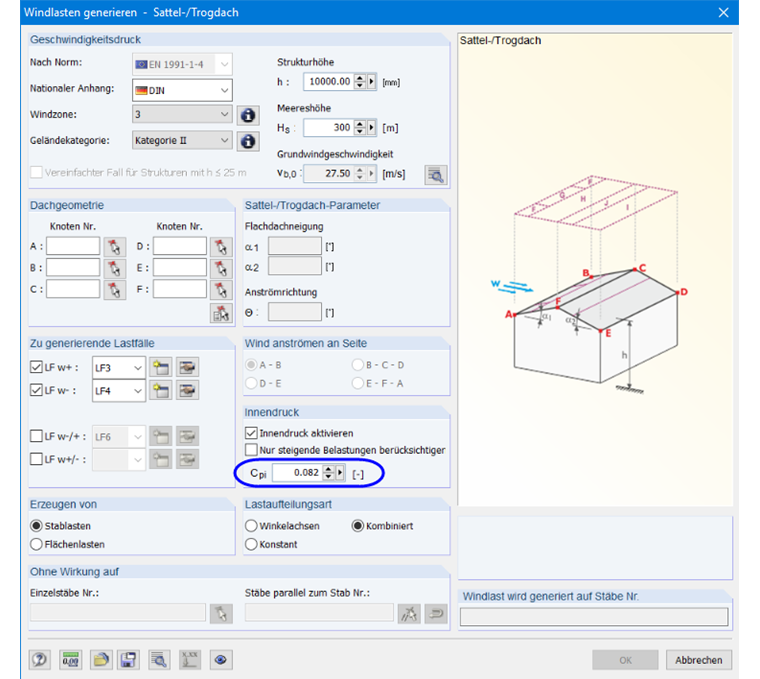Pick node C graphically

pos(114,290)
